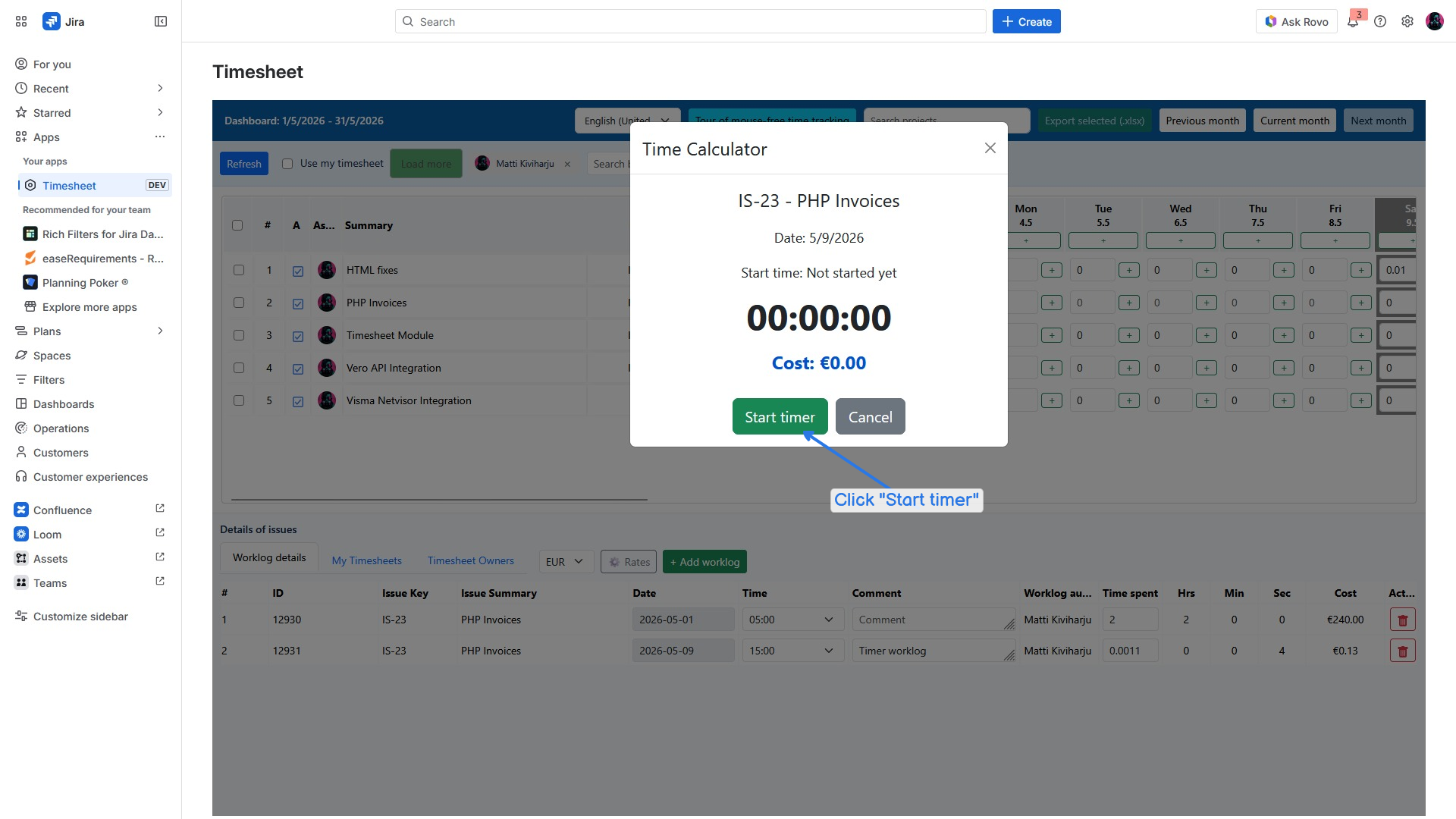
Task: Remove Matti Kiviharju user filter
Action: tap(567, 164)
